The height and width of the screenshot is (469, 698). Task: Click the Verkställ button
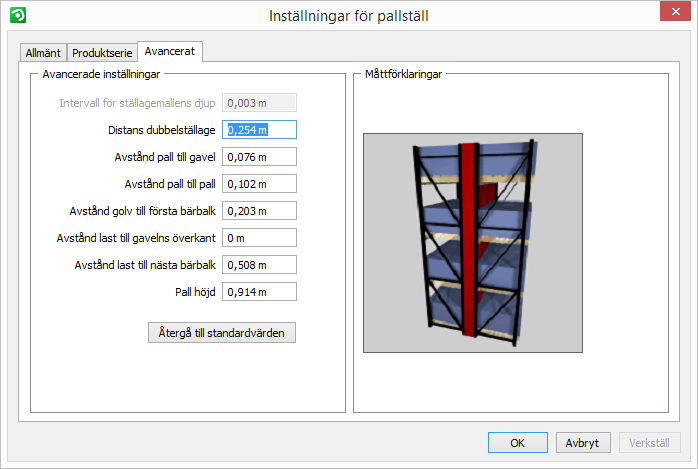tap(649, 443)
